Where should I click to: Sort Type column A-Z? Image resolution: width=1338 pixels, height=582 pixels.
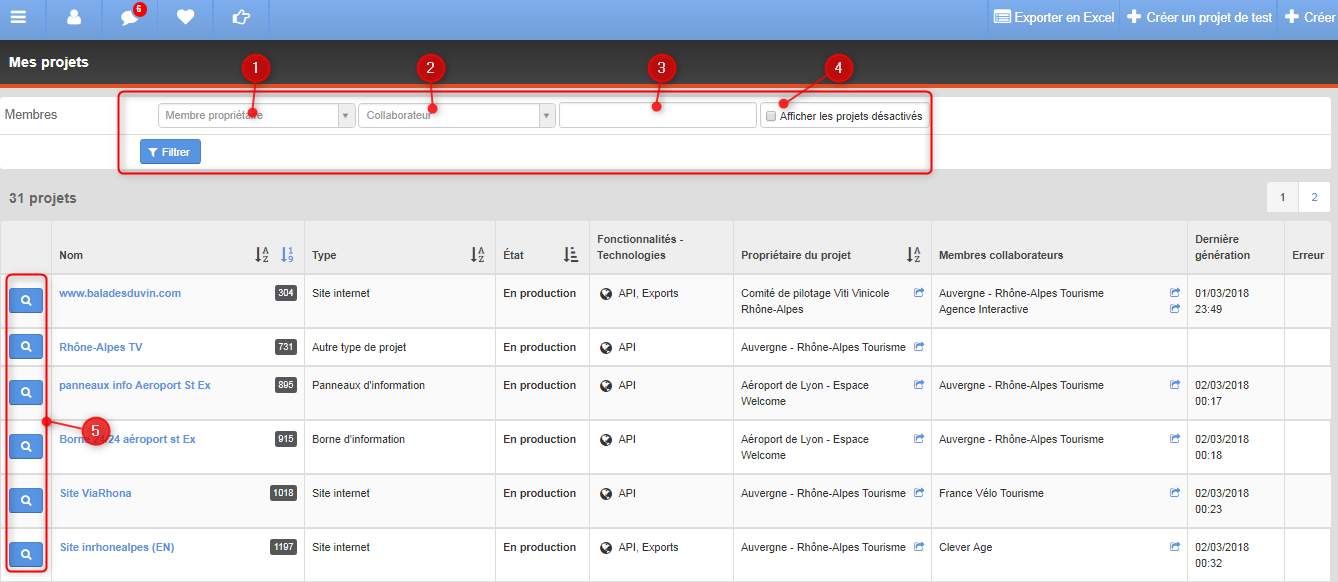[x=478, y=255]
